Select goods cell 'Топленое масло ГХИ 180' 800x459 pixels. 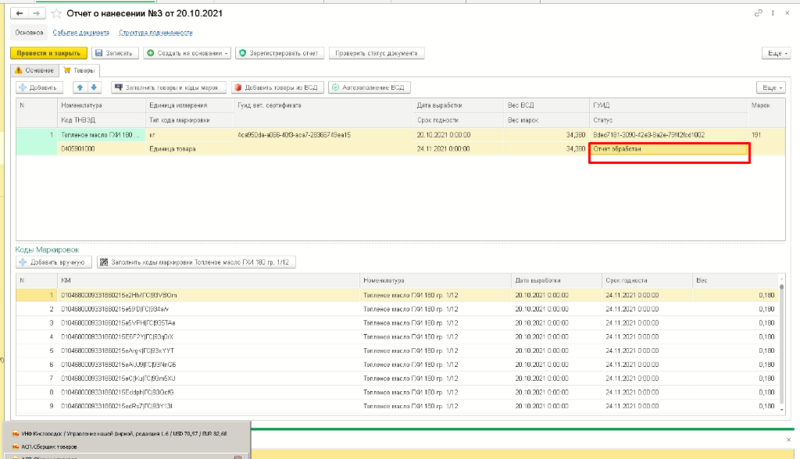pyautogui.click(x=101, y=135)
